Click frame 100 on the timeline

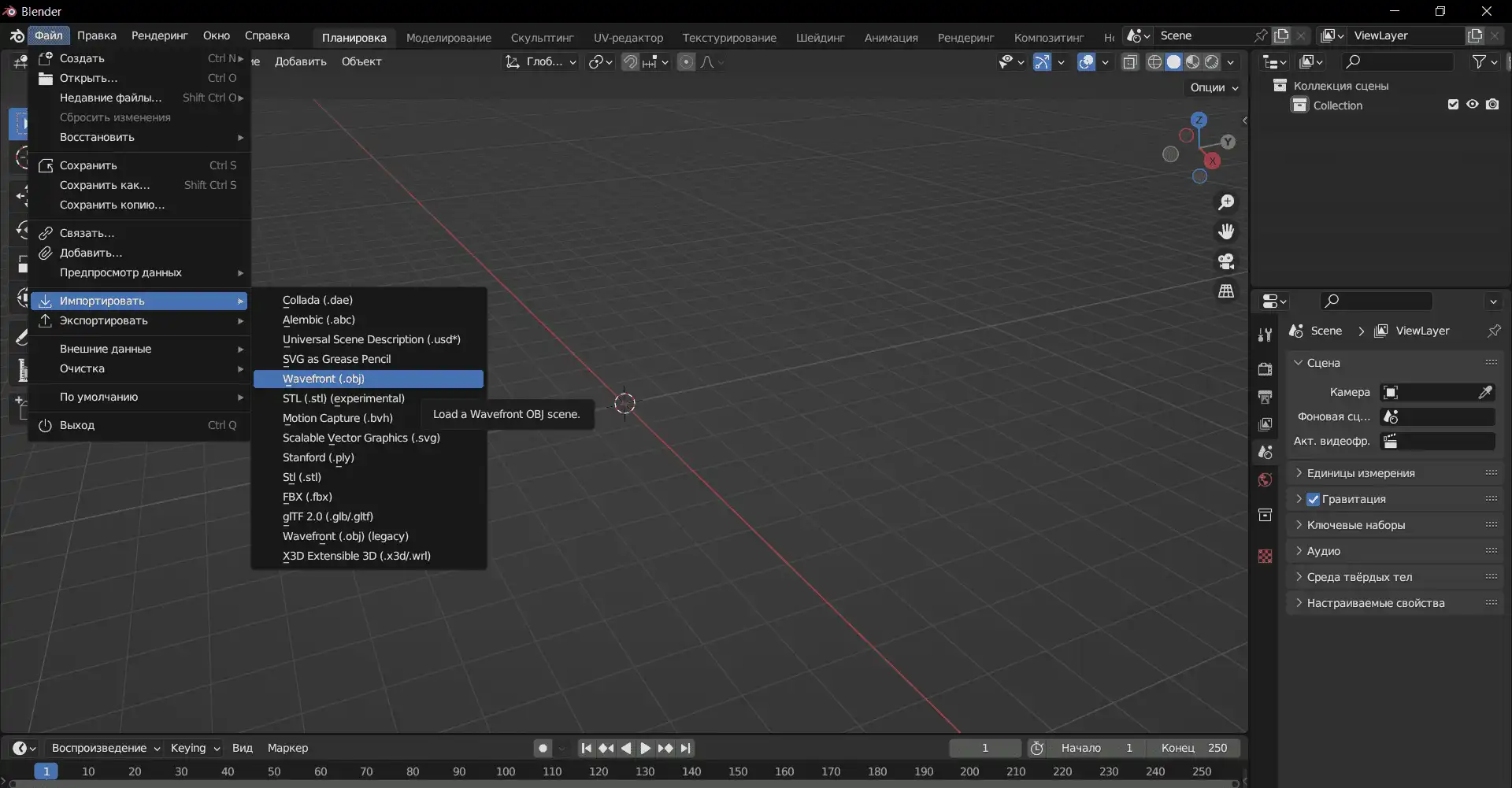click(x=506, y=771)
